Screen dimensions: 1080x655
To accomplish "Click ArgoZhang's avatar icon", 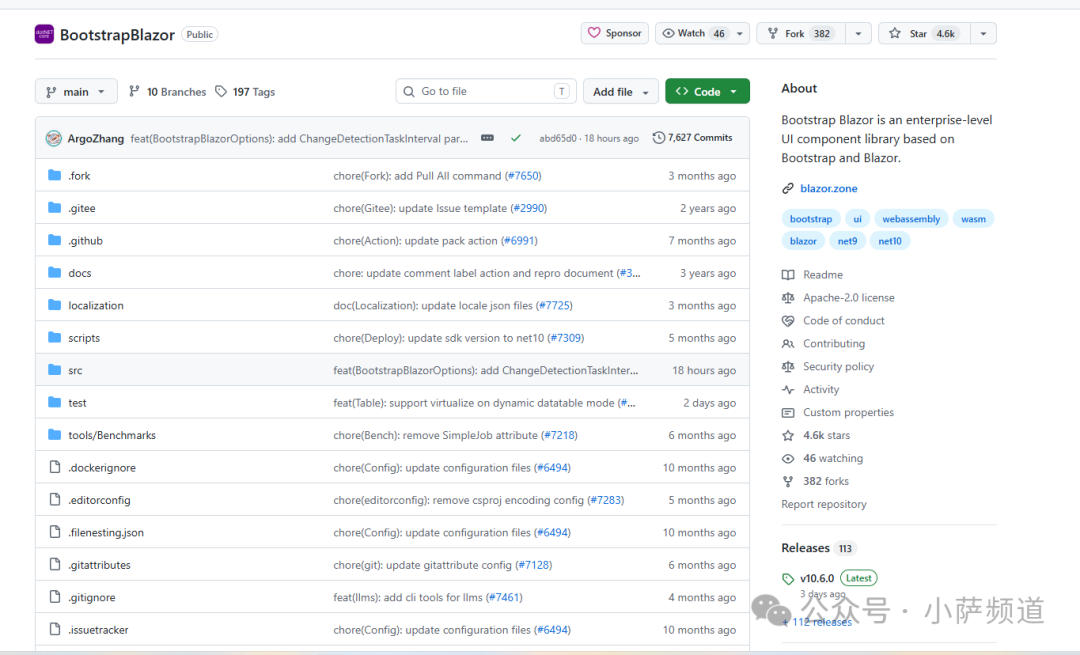I will click(x=54, y=138).
